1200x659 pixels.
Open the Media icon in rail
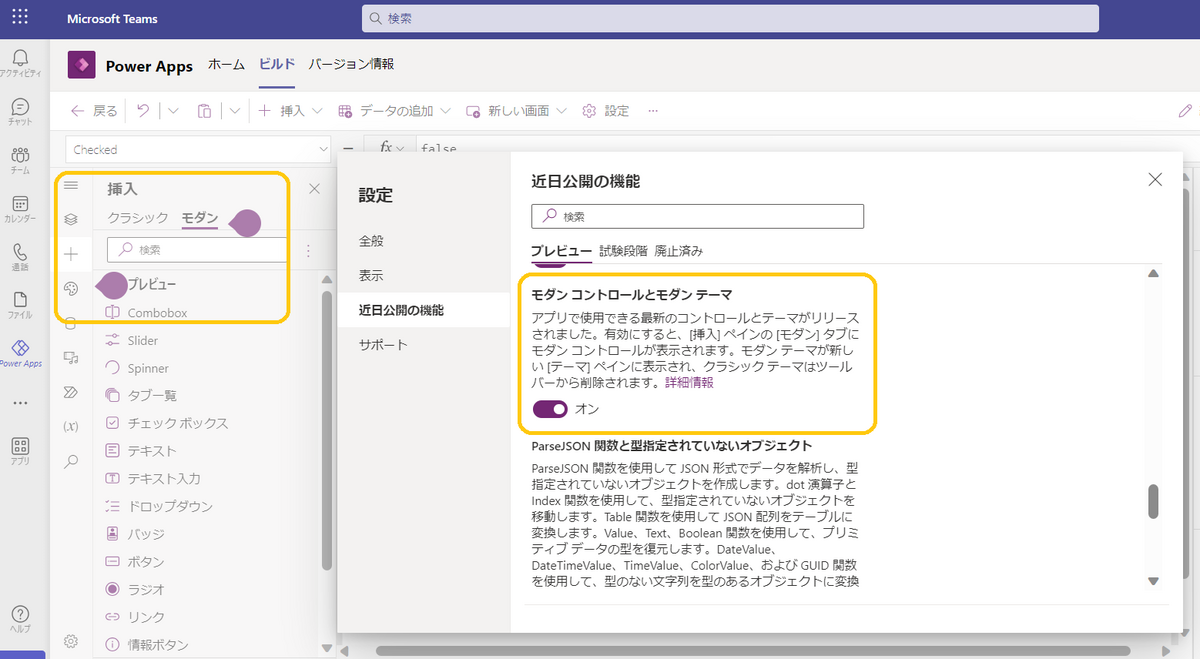(70, 357)
